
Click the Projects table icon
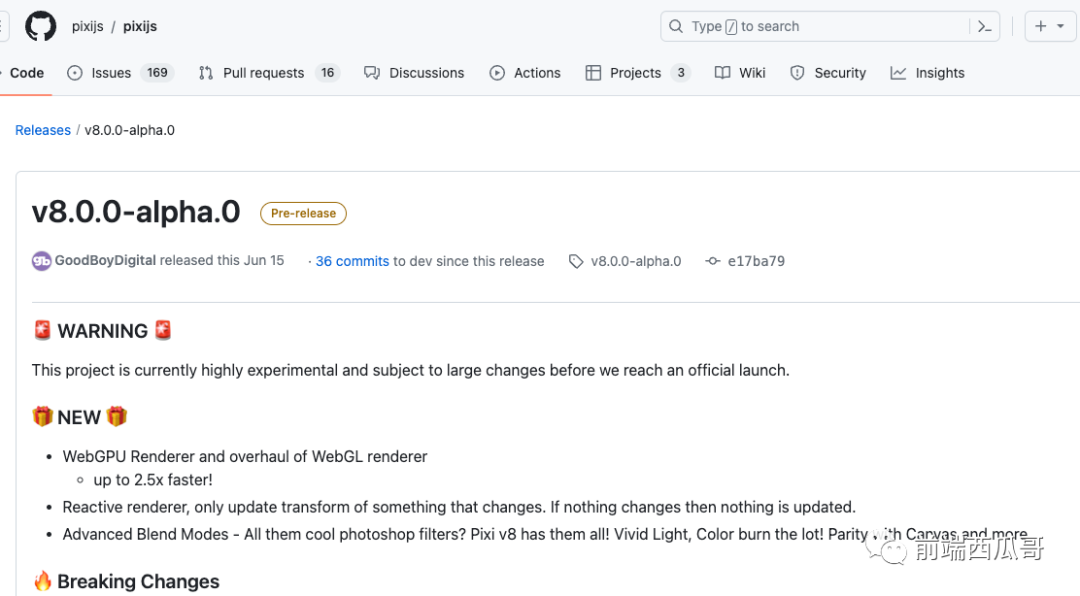pos(593,73)
